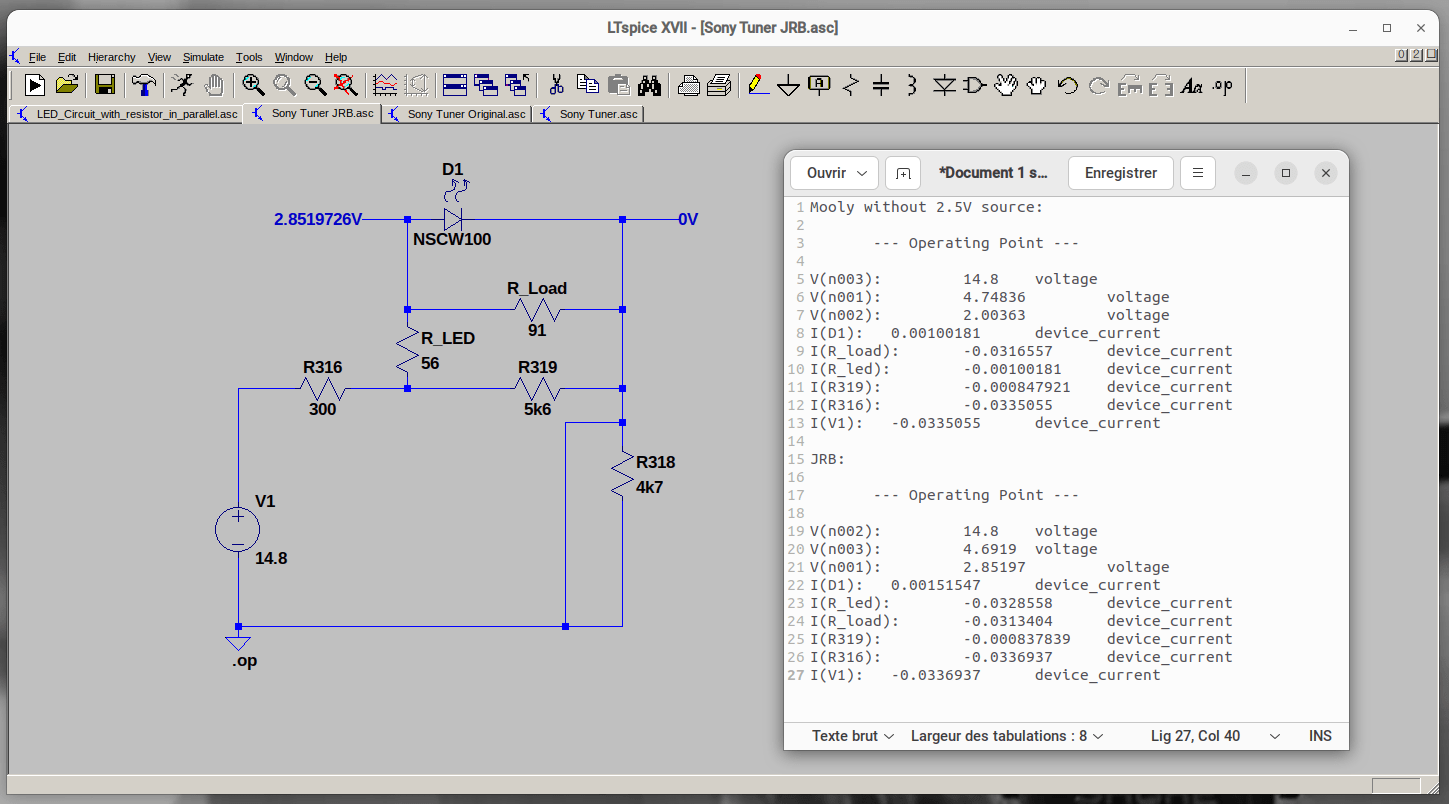This screenshot has height=804, width=1449.
Task: Open the Help menu
Action: coord(336,57)
